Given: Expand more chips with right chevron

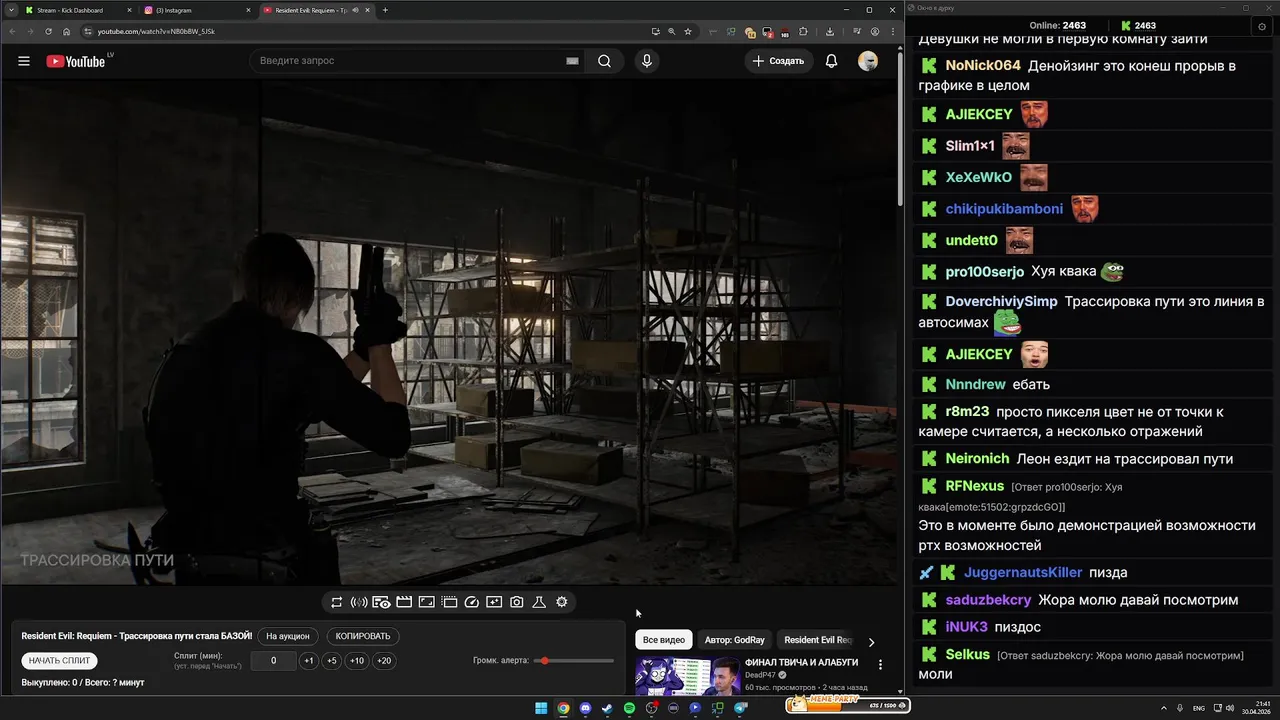Looking at the screenshot, I should point(871,642).
